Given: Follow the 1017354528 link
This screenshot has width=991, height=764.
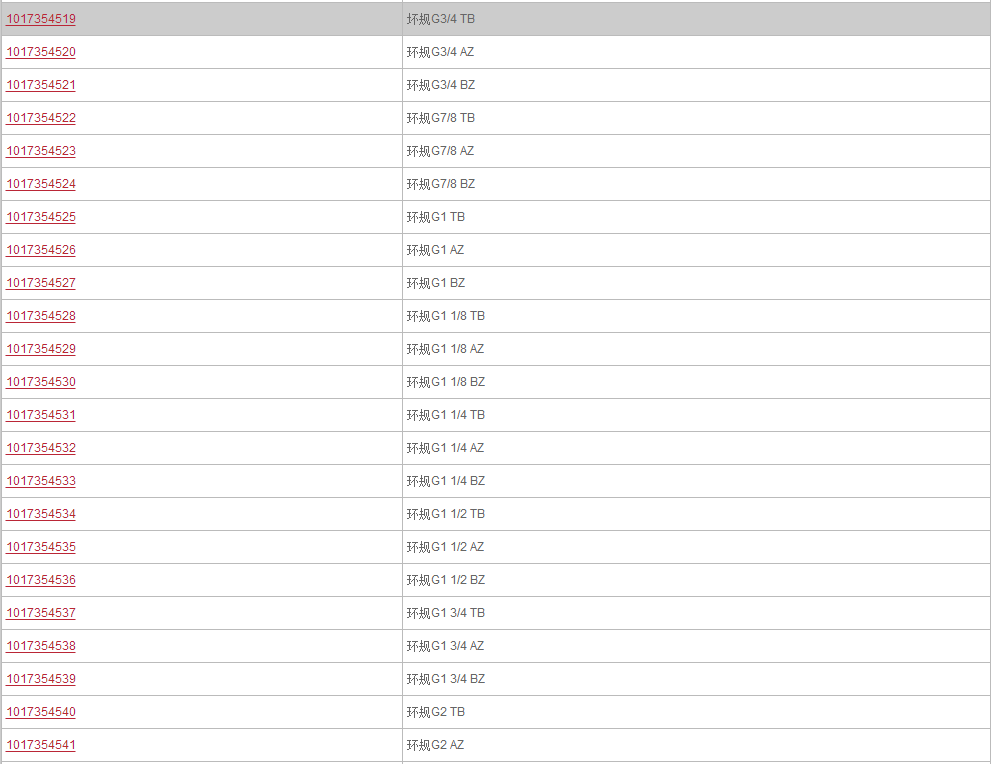Looking at the screenshot, I should pos(41,316).
